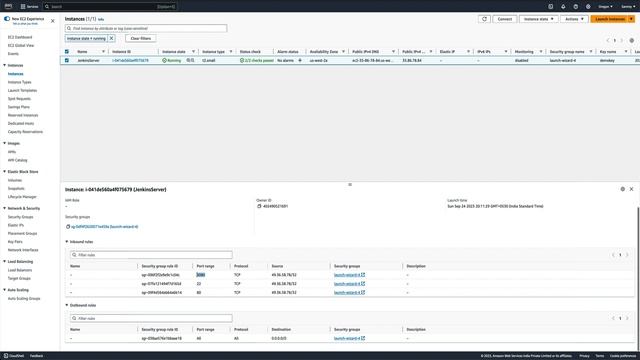The height and width of the screenshot is (360, 640).
Task: Go to previous page of instances table
Action: click(x=607, y=40)
